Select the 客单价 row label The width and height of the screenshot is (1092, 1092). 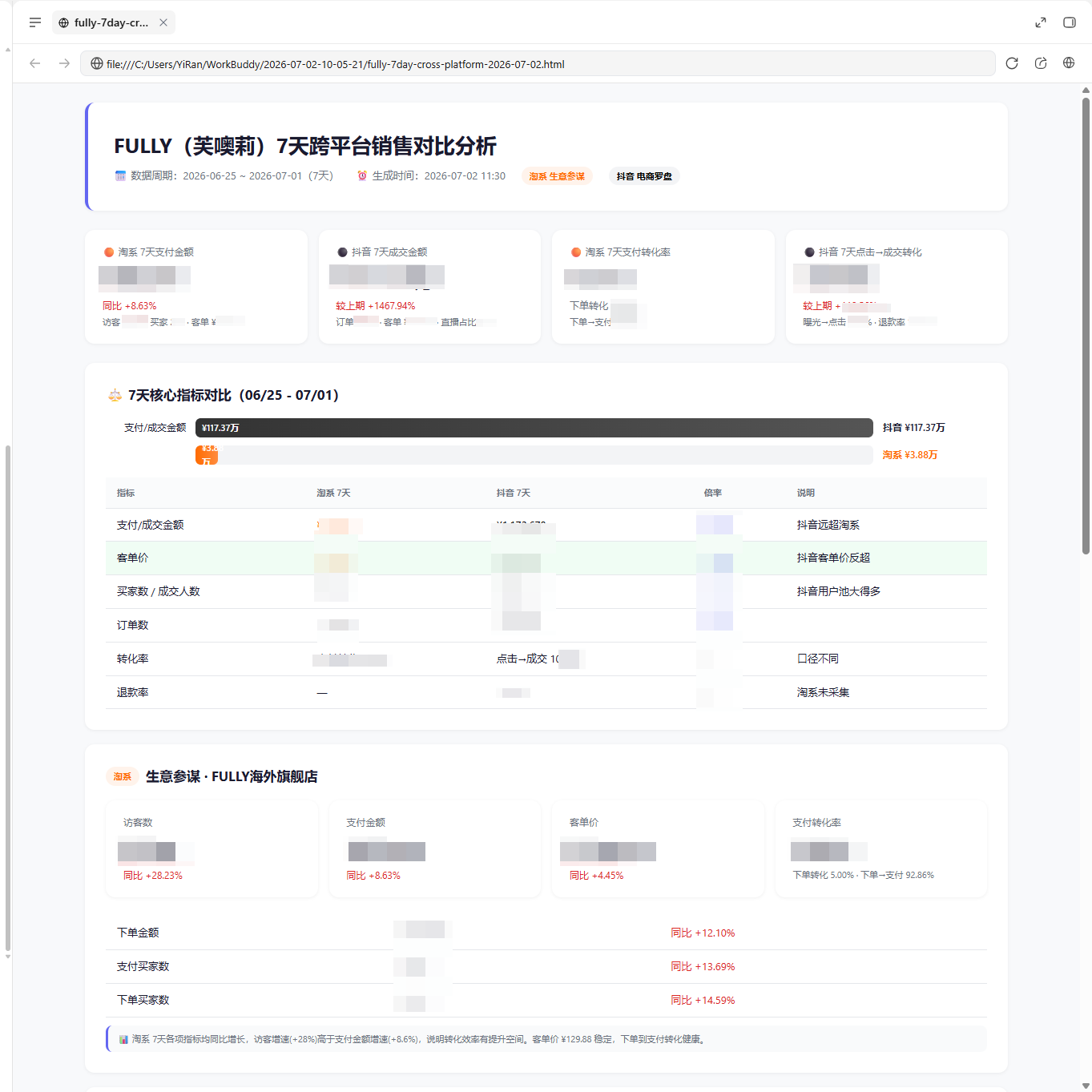(x=132, y=558)
